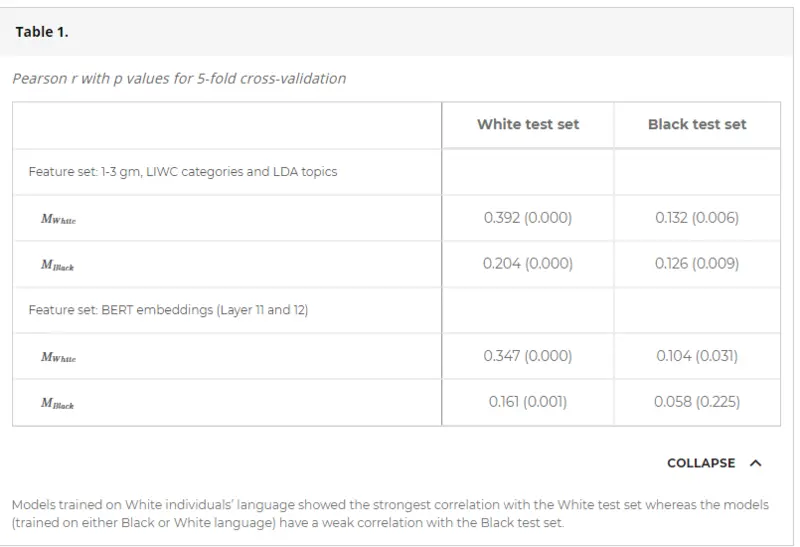Click the Pearson r table caption

point(179,79)
